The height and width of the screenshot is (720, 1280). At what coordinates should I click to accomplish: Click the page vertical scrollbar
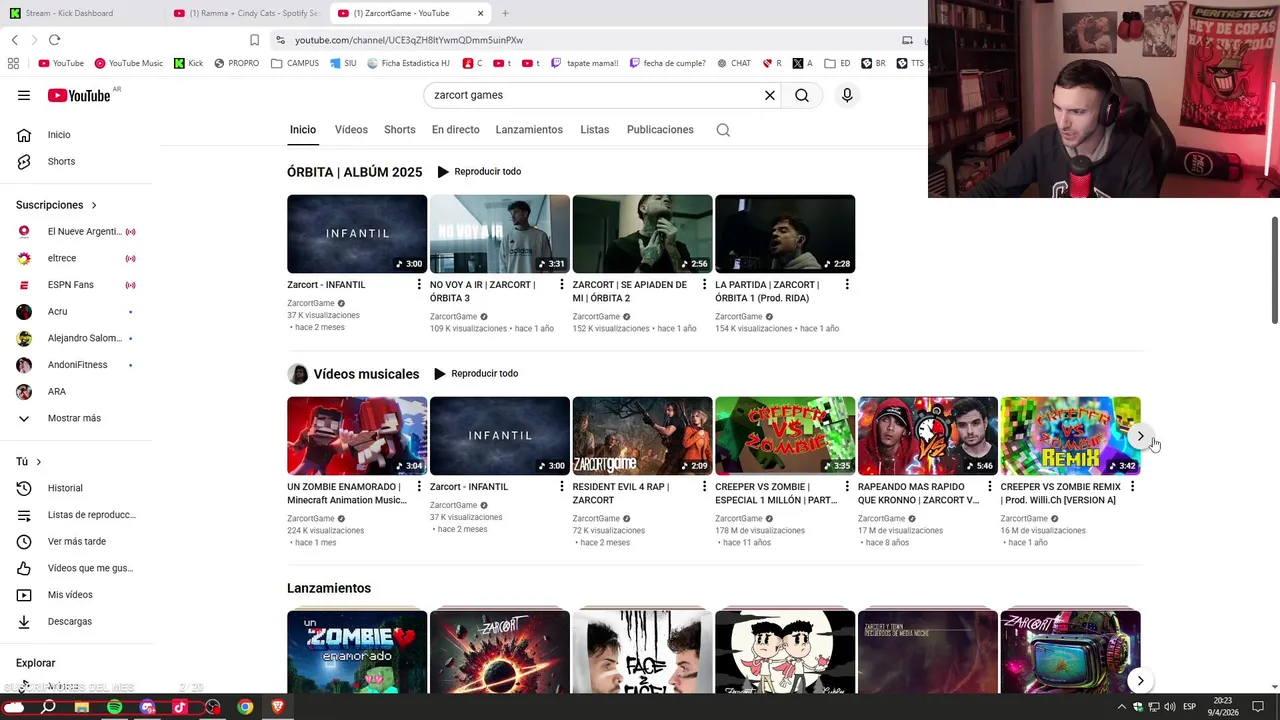(x=1275, y=270)
